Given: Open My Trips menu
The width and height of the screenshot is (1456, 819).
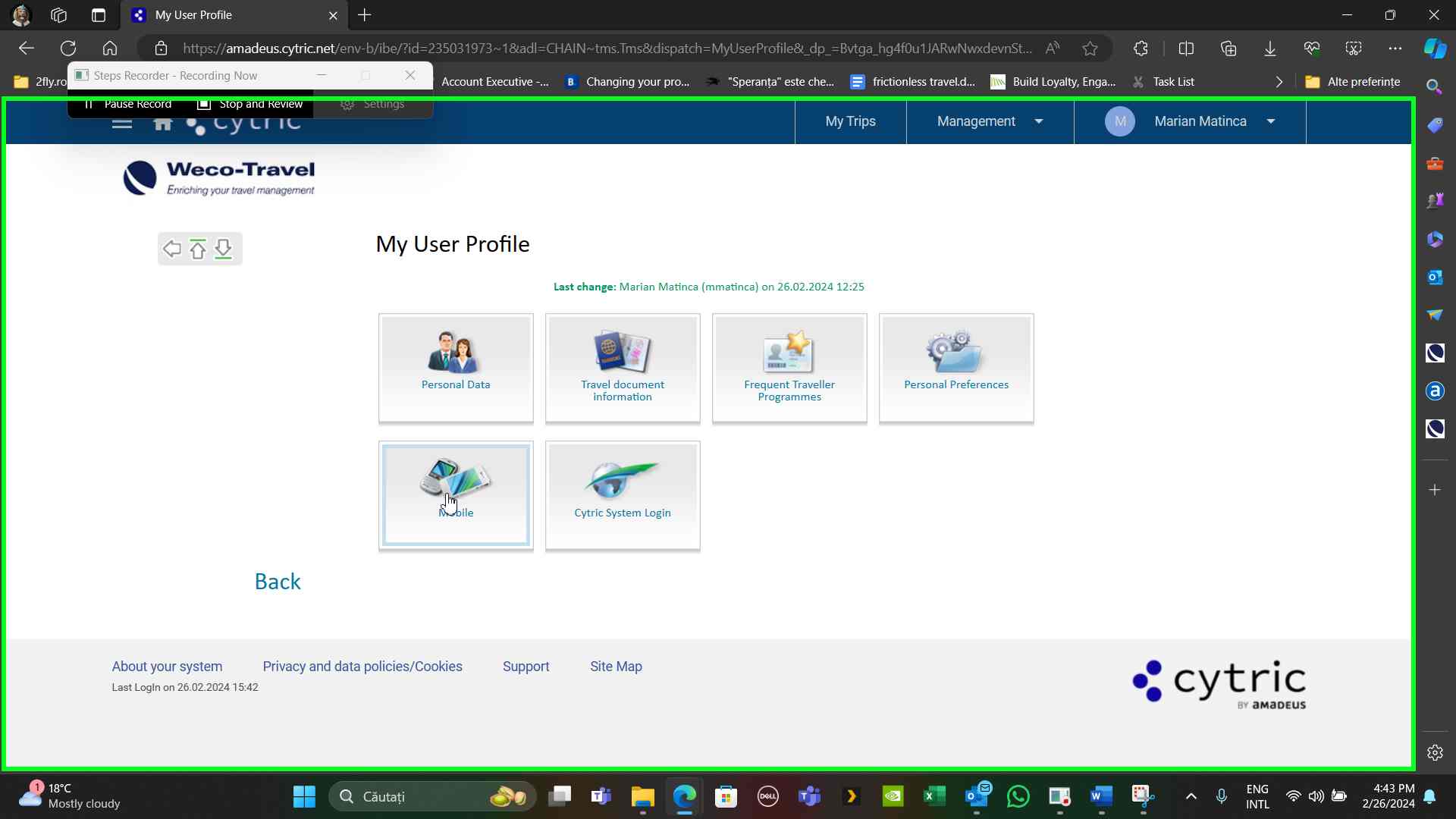Looking at the screenshot, I should pyautogui.click(x=850, y=121).
